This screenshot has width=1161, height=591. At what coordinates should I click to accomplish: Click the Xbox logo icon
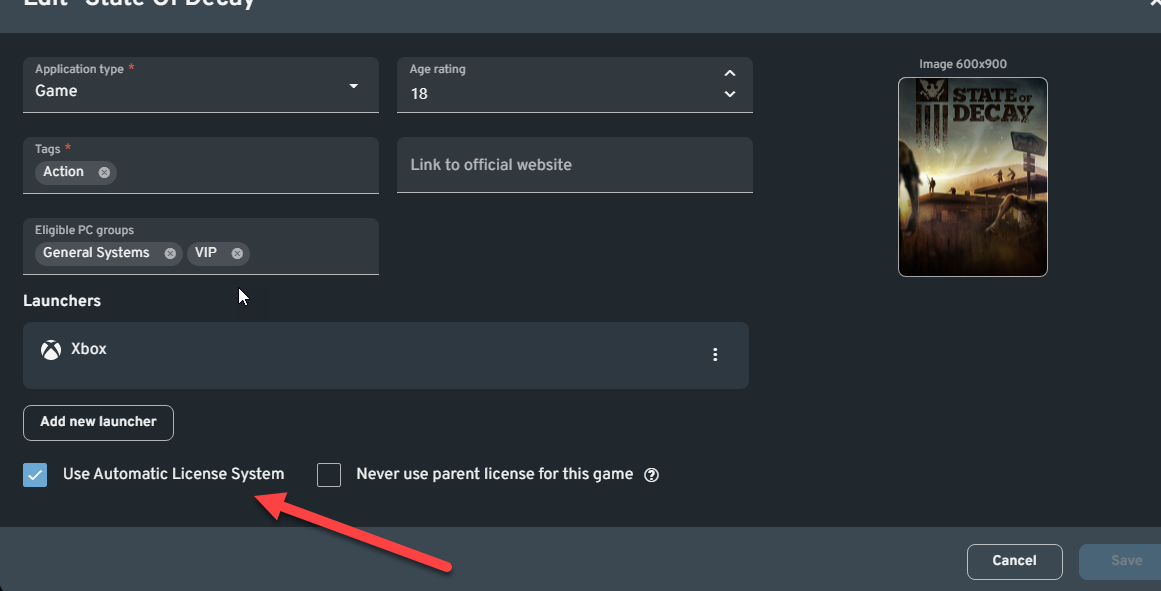(51, 350)
